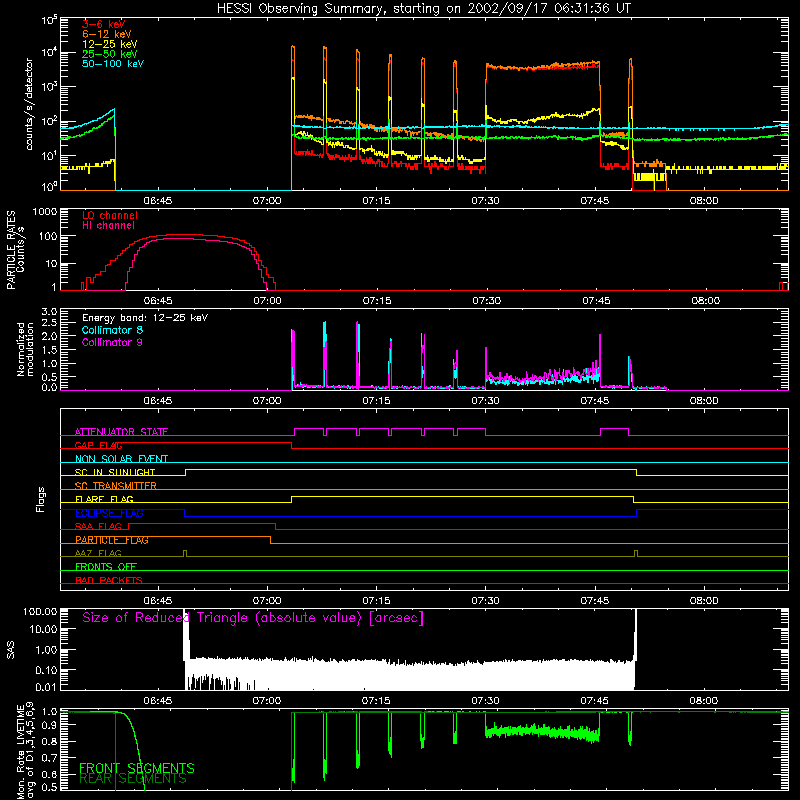
Task: Click the LO channel legend label
Action: [110, 215]
